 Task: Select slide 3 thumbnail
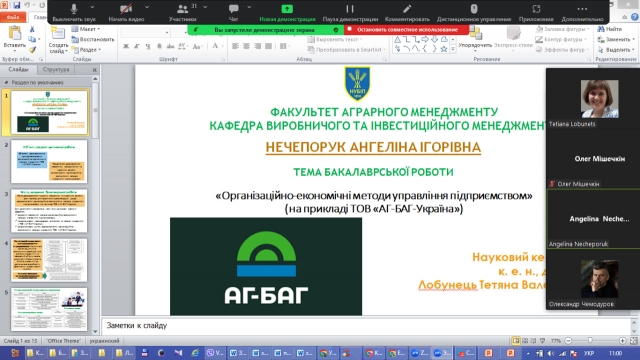[49, 211]
